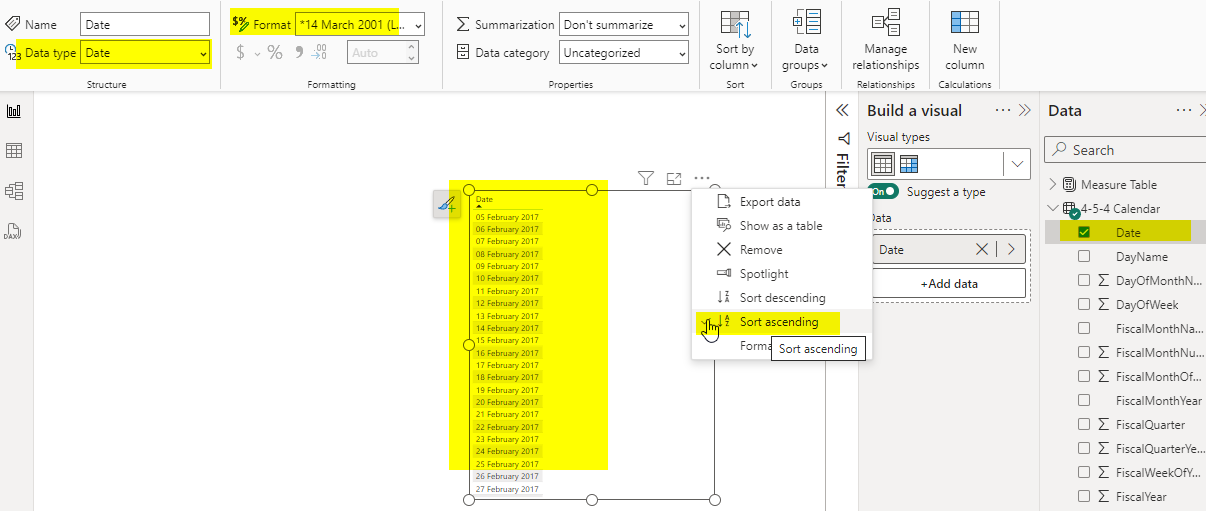Click the FiscalMonthOf... field name
The image size is (1206, 511).
click(x=1158, y=376)
